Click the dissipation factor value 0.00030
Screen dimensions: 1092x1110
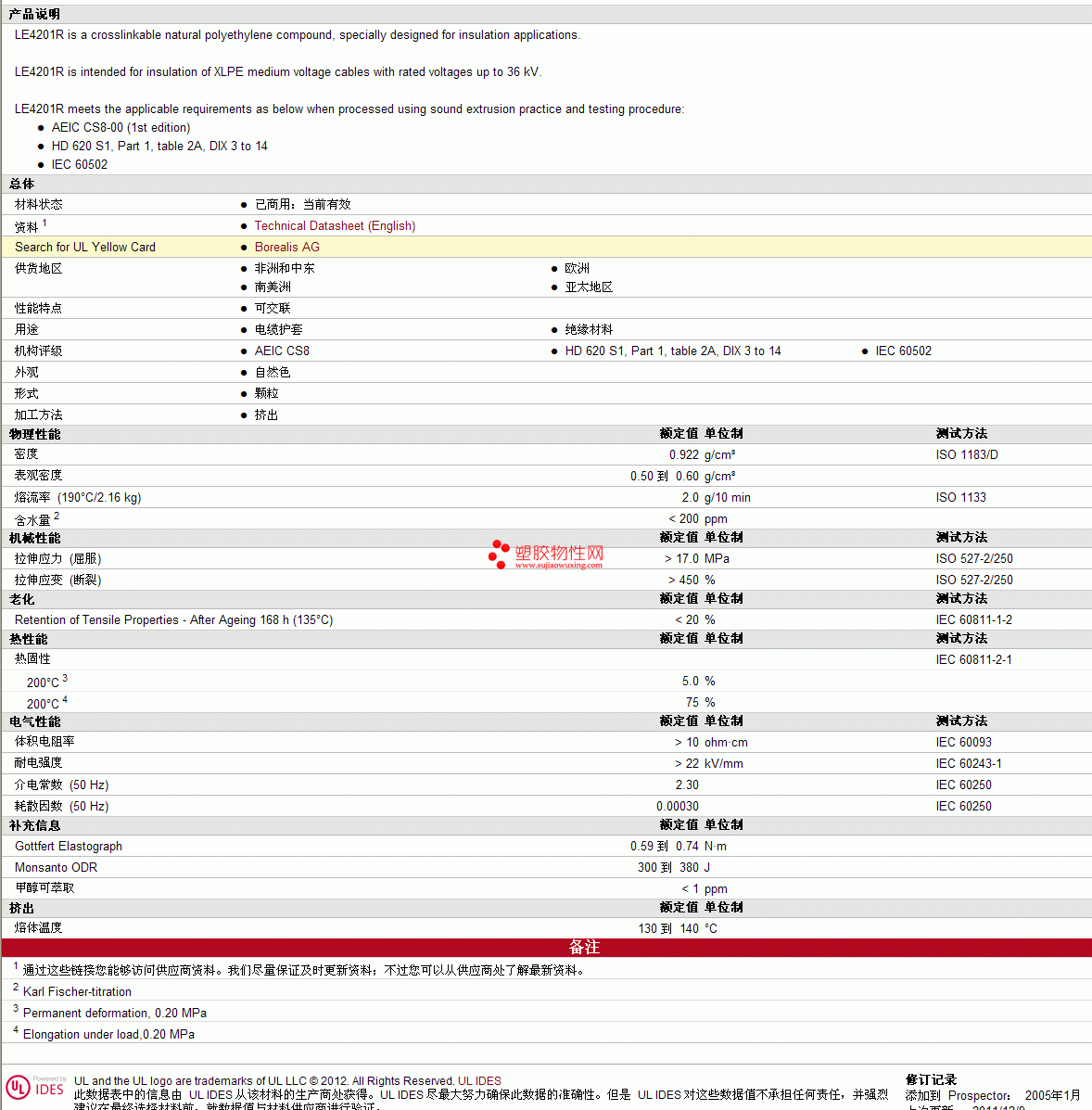click(x=678, y=806)
